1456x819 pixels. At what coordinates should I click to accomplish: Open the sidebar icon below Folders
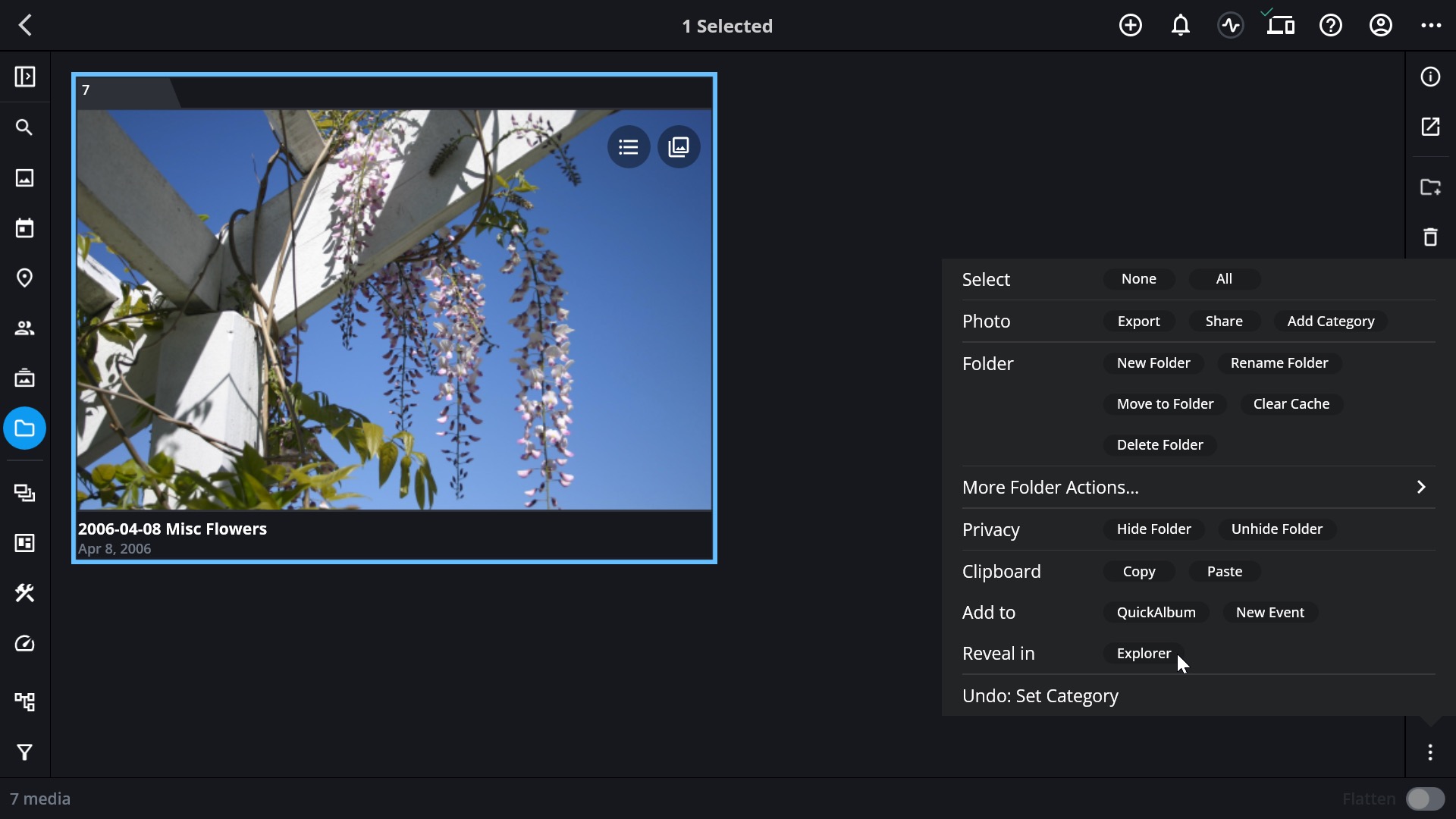pos(25,493)
